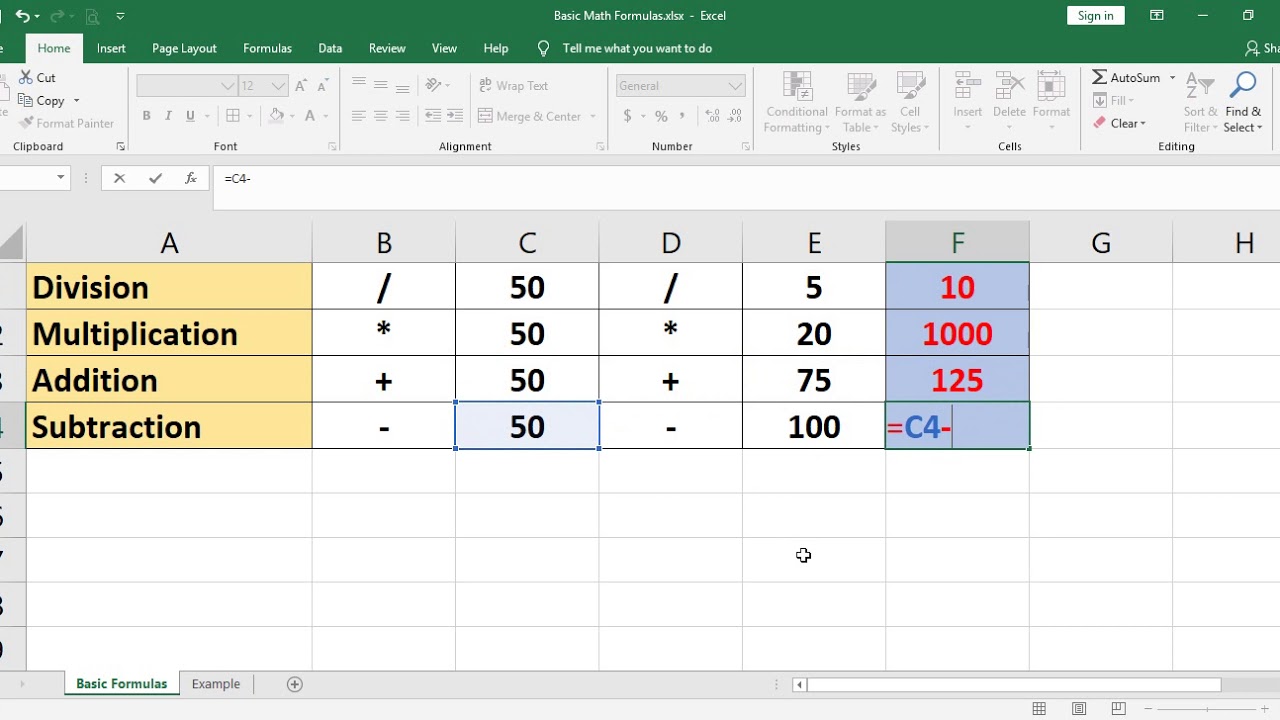
Task: Open Sort & Filter menu
Action: coord(1200,102)
